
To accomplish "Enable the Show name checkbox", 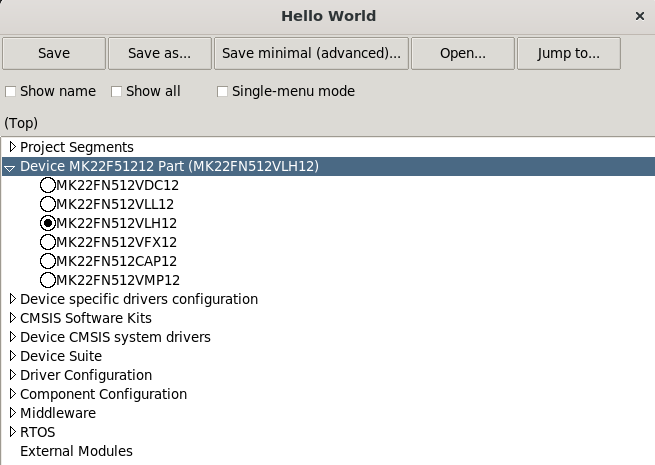I will pyautogui.click(x=11, y=92).
